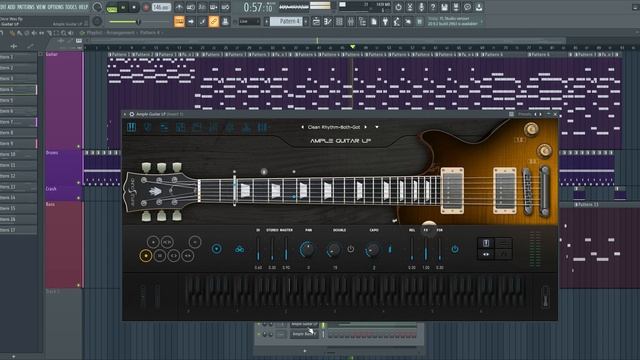Select the Bass track header

click(64, 244)
